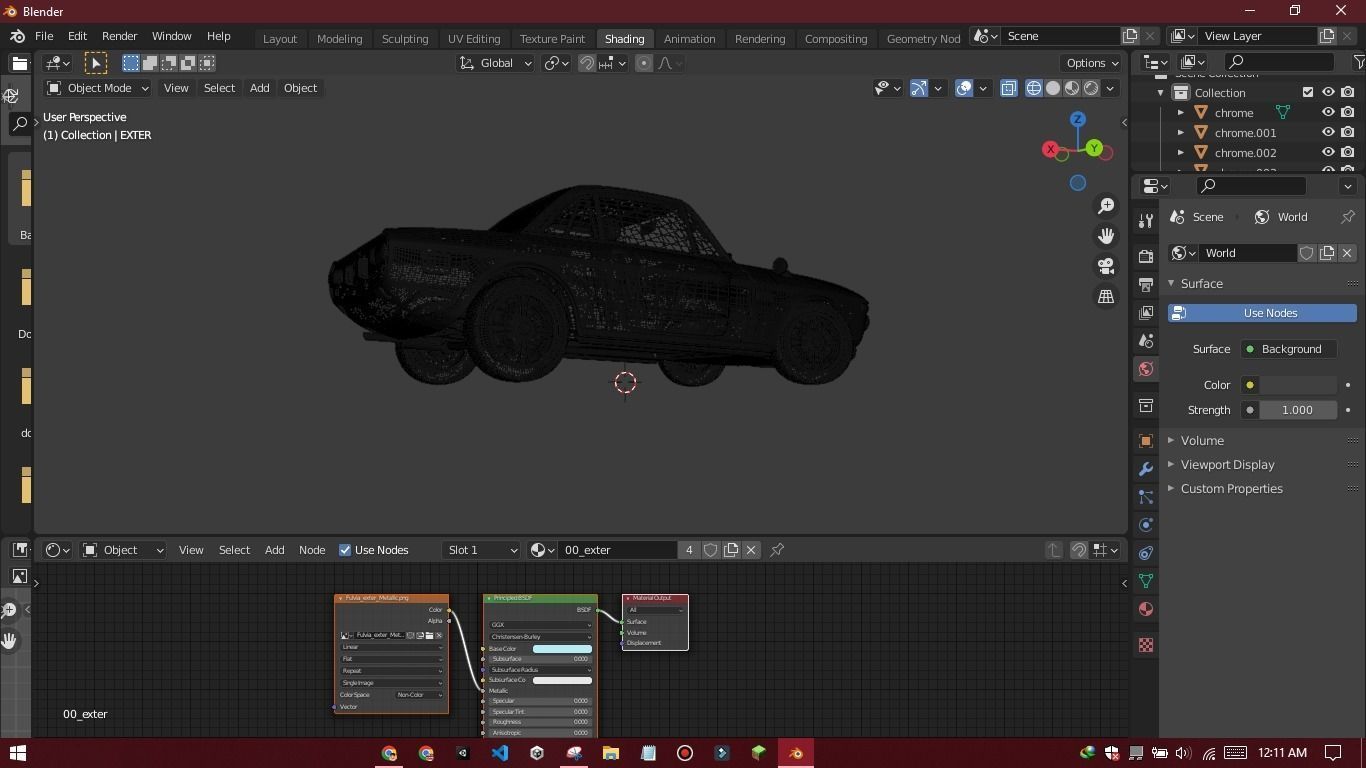Toggle proportional editing
1366x768 pixels.
point(644,63)
